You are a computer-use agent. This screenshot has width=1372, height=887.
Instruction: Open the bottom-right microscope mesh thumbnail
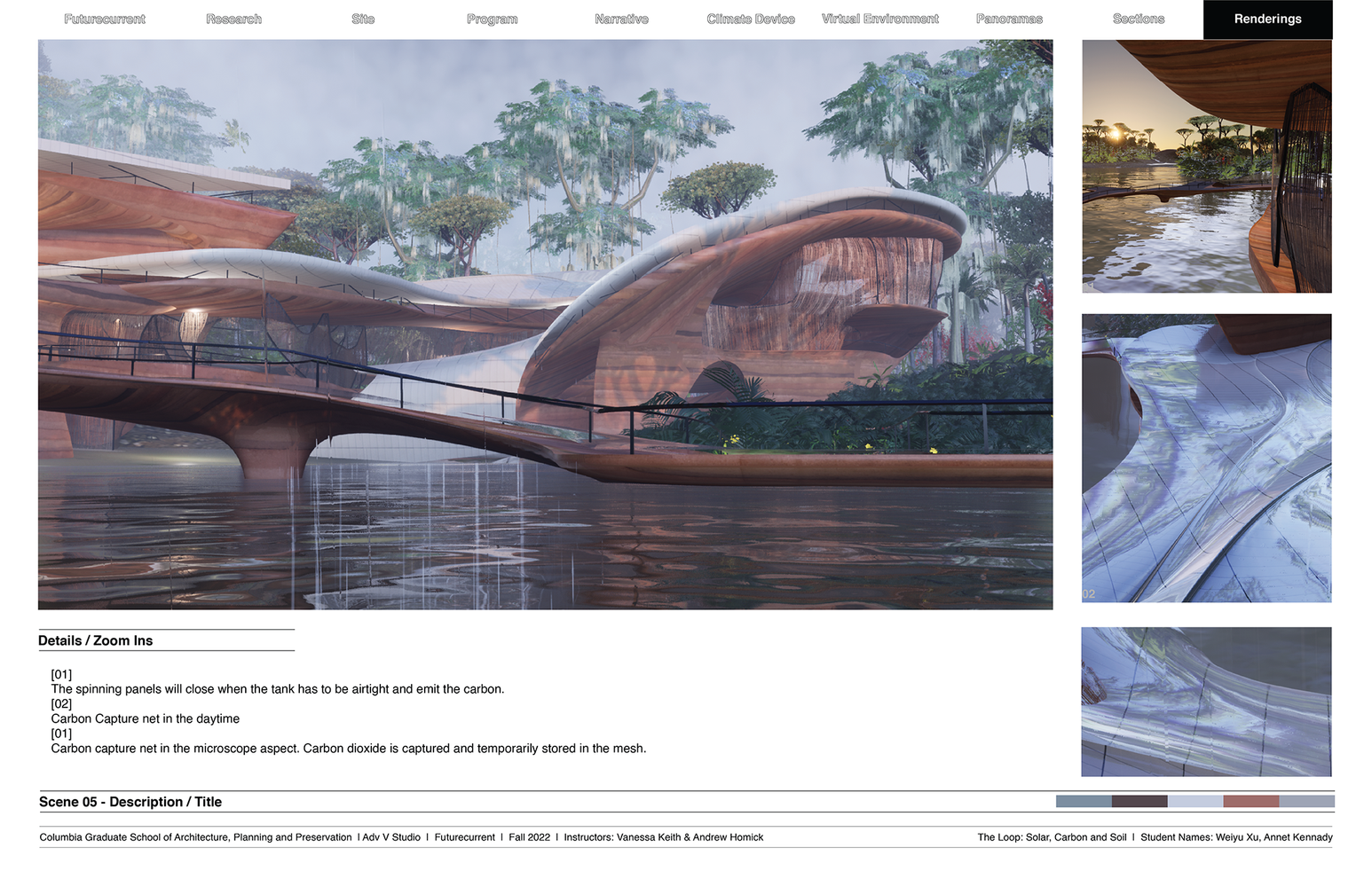[1206, 702]
